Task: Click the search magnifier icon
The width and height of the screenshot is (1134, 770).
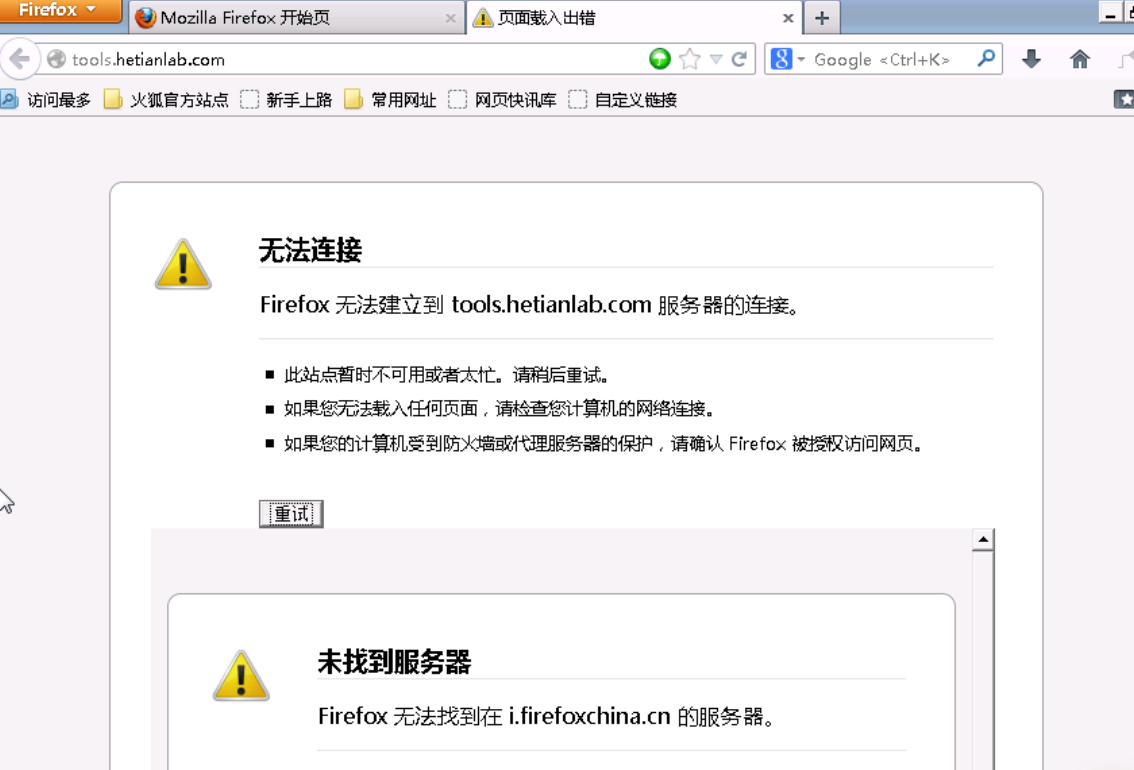Action: pyautogui.click(x=986, y=59)
